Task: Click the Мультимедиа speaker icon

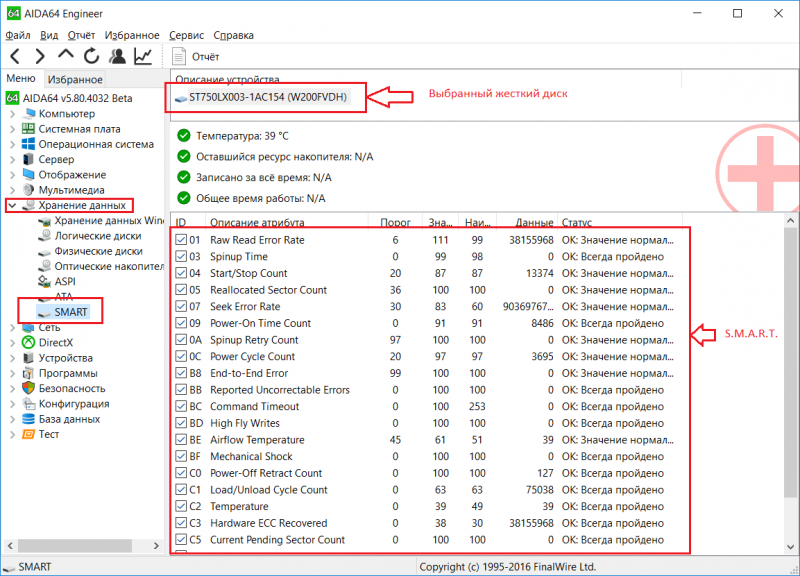Action: (x=29, y=190)
